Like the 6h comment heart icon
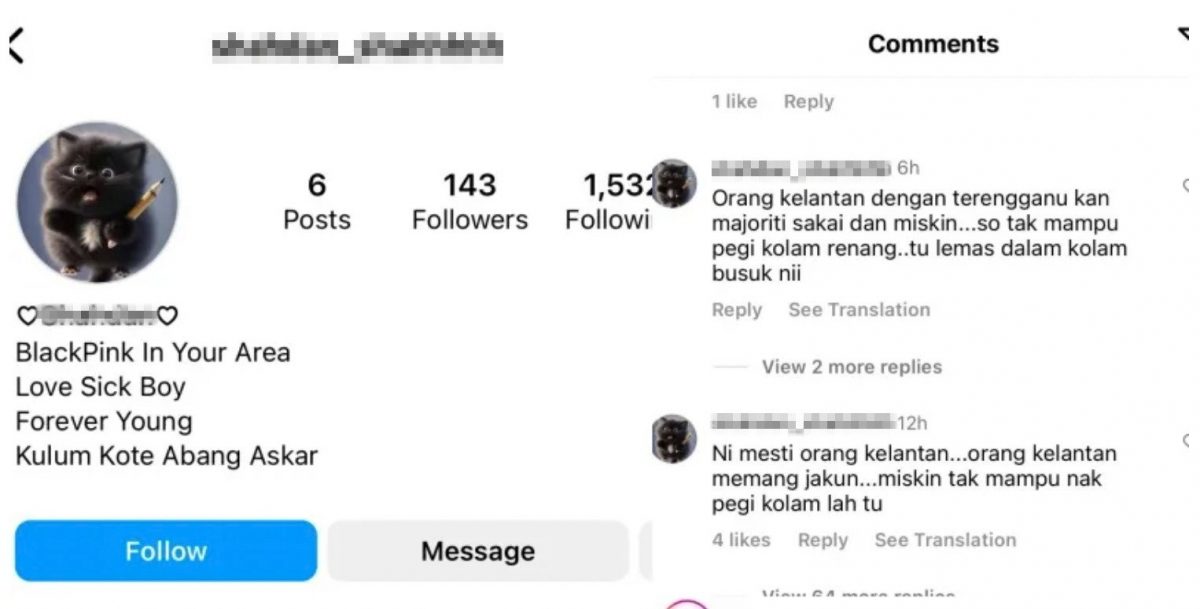This screenshot has width=1200, height=609. [x=1190, y=186]
